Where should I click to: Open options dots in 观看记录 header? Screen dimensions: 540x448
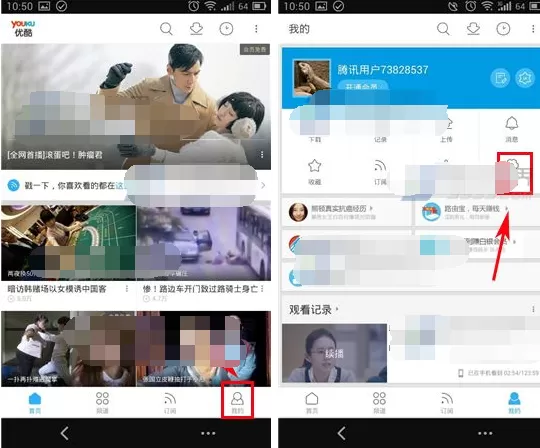(533, 310)
